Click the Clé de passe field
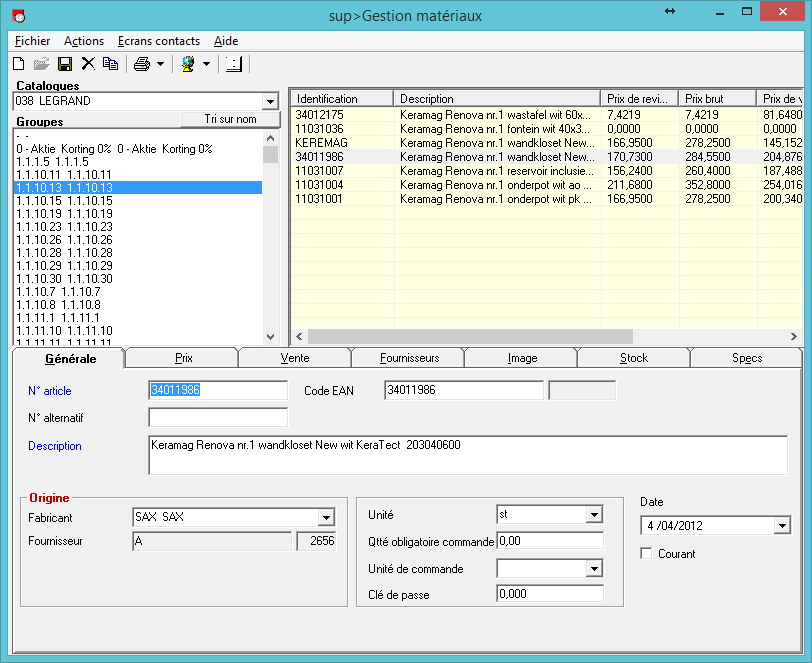Image resolution: width=812 pixels, height=663 pixels. [x=550, y=594]
